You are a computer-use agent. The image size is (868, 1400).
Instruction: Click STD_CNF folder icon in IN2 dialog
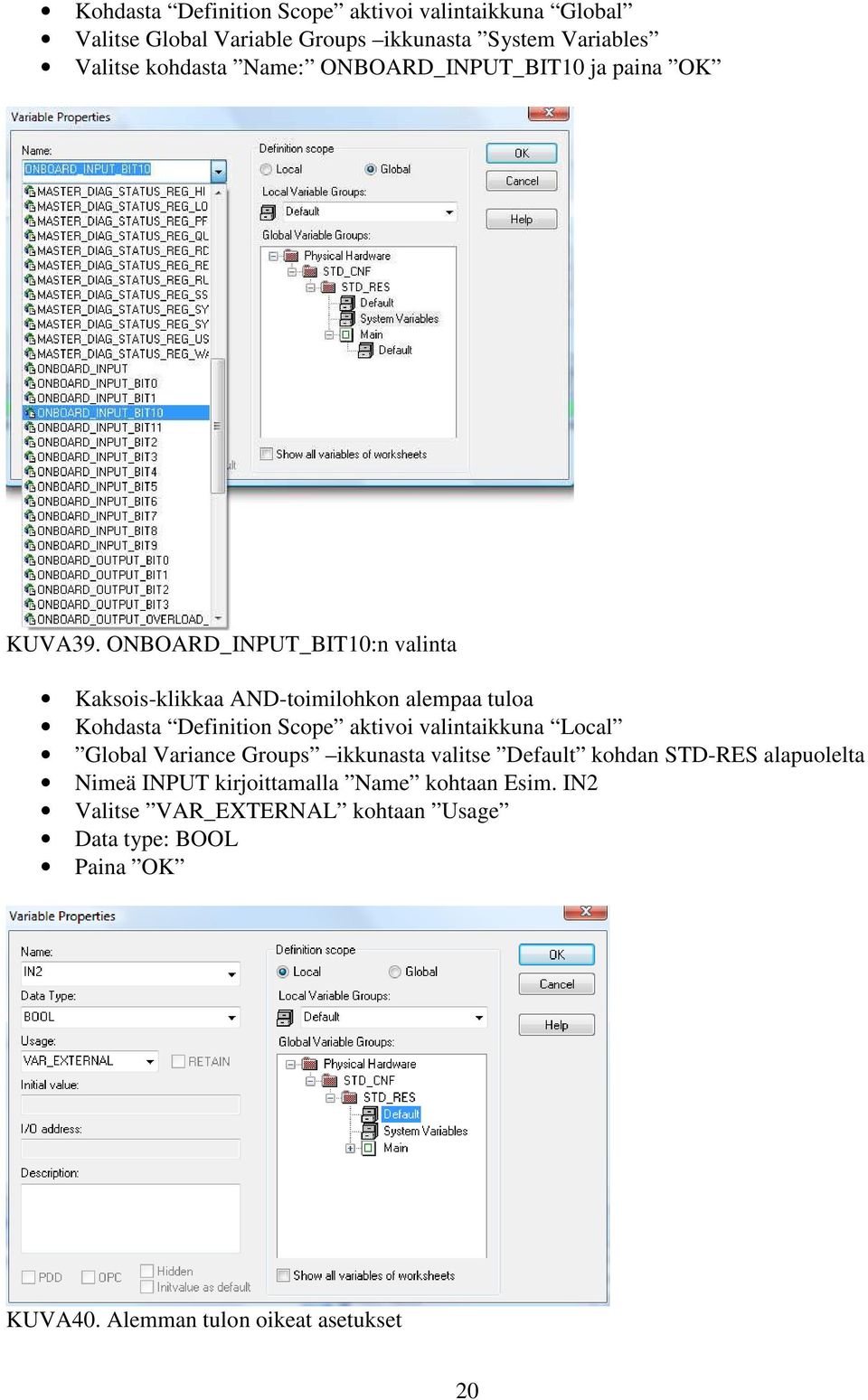click(x=329, y=1080)
